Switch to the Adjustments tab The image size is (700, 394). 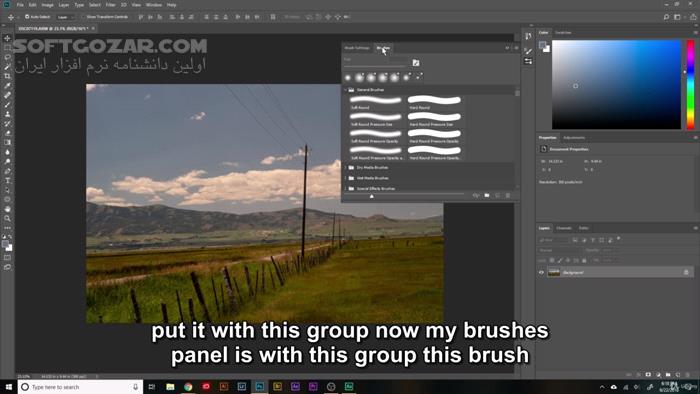click(574, 138)
